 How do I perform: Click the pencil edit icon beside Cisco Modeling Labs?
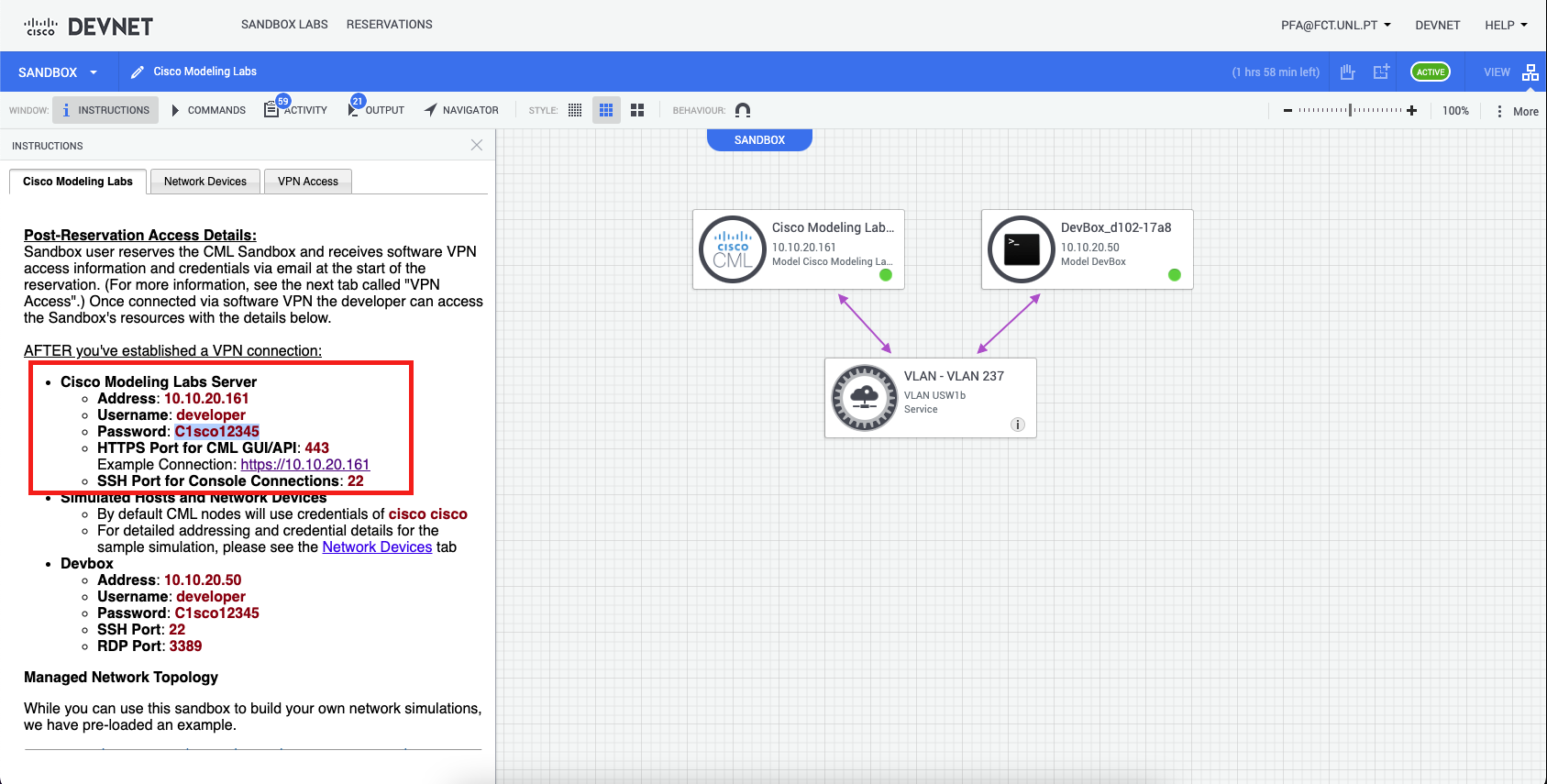pyautogui.click(x=138, y=72)
